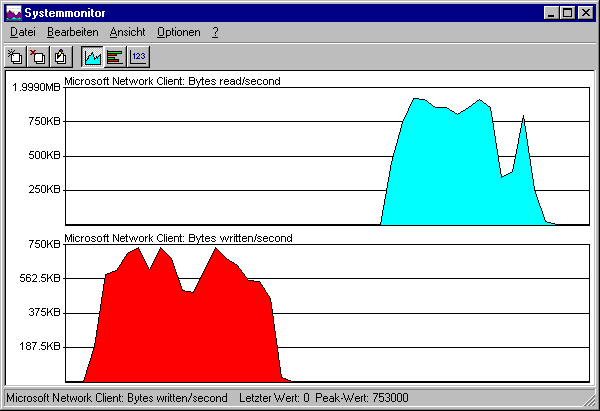Open the Ansicht menu
This screenshot has width=600, height=411.
tap(127, 32)
